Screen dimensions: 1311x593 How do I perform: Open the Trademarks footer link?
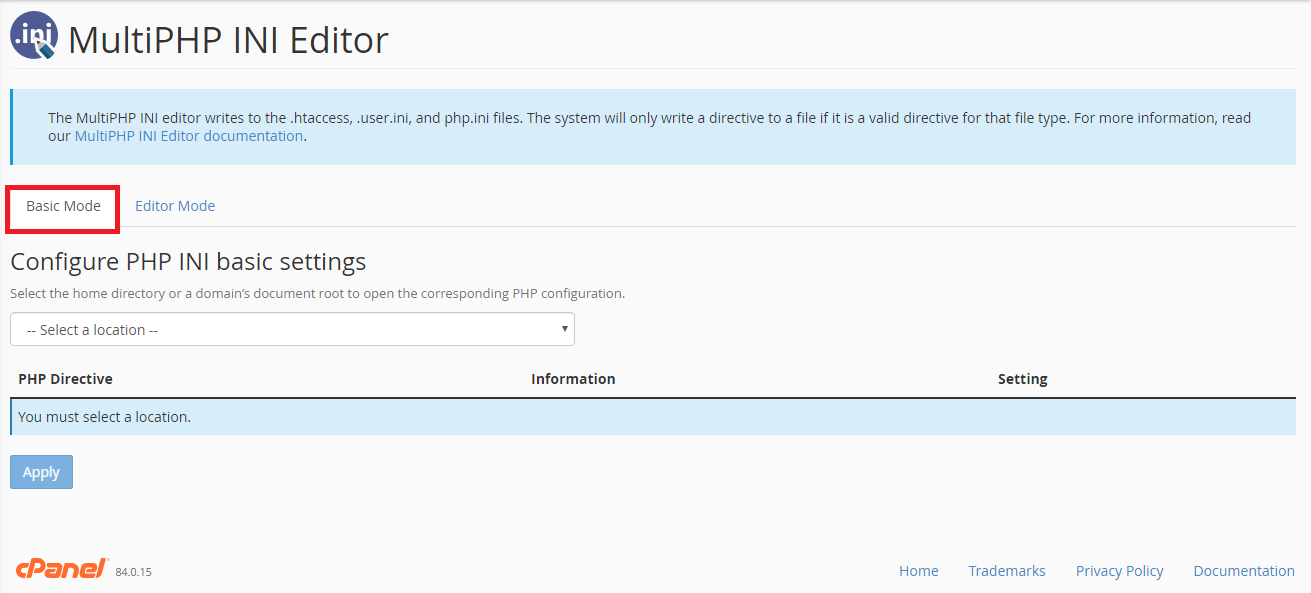1007,571
